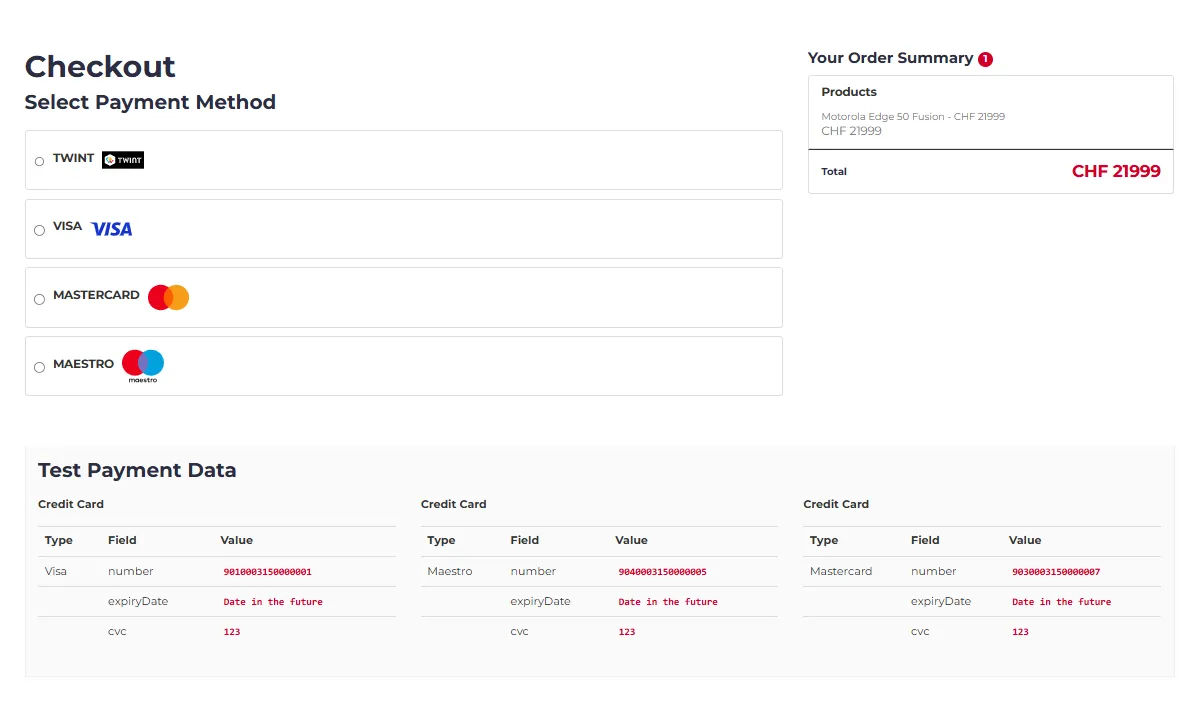1196x708 pixels.
Task: Click the Mastercard cvc value 123
Action: tap(1020, 632)
